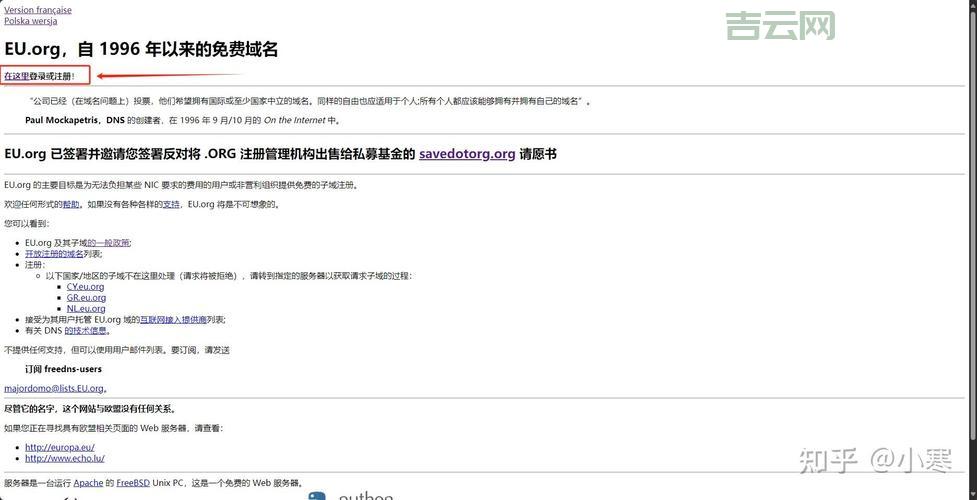This screenshot has width=977, height=500.
Task: Click the text 您可以看到：
Action: (26, 223)
